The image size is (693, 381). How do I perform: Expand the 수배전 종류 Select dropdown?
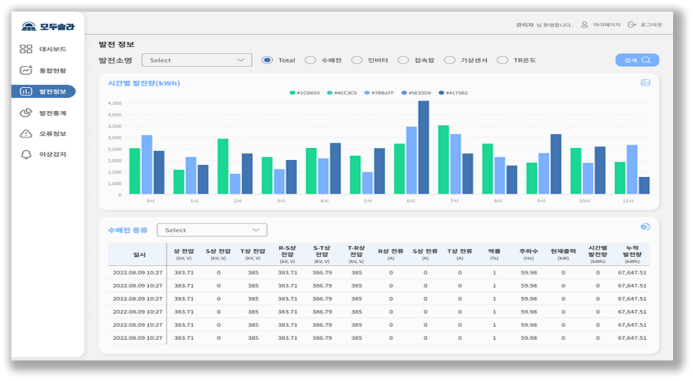(x=212, y=230)
